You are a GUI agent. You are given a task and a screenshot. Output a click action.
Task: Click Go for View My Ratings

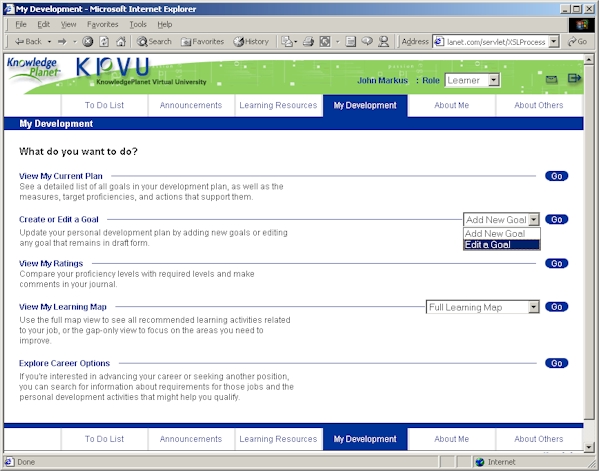pyautogui.click(x=556, y=263)
